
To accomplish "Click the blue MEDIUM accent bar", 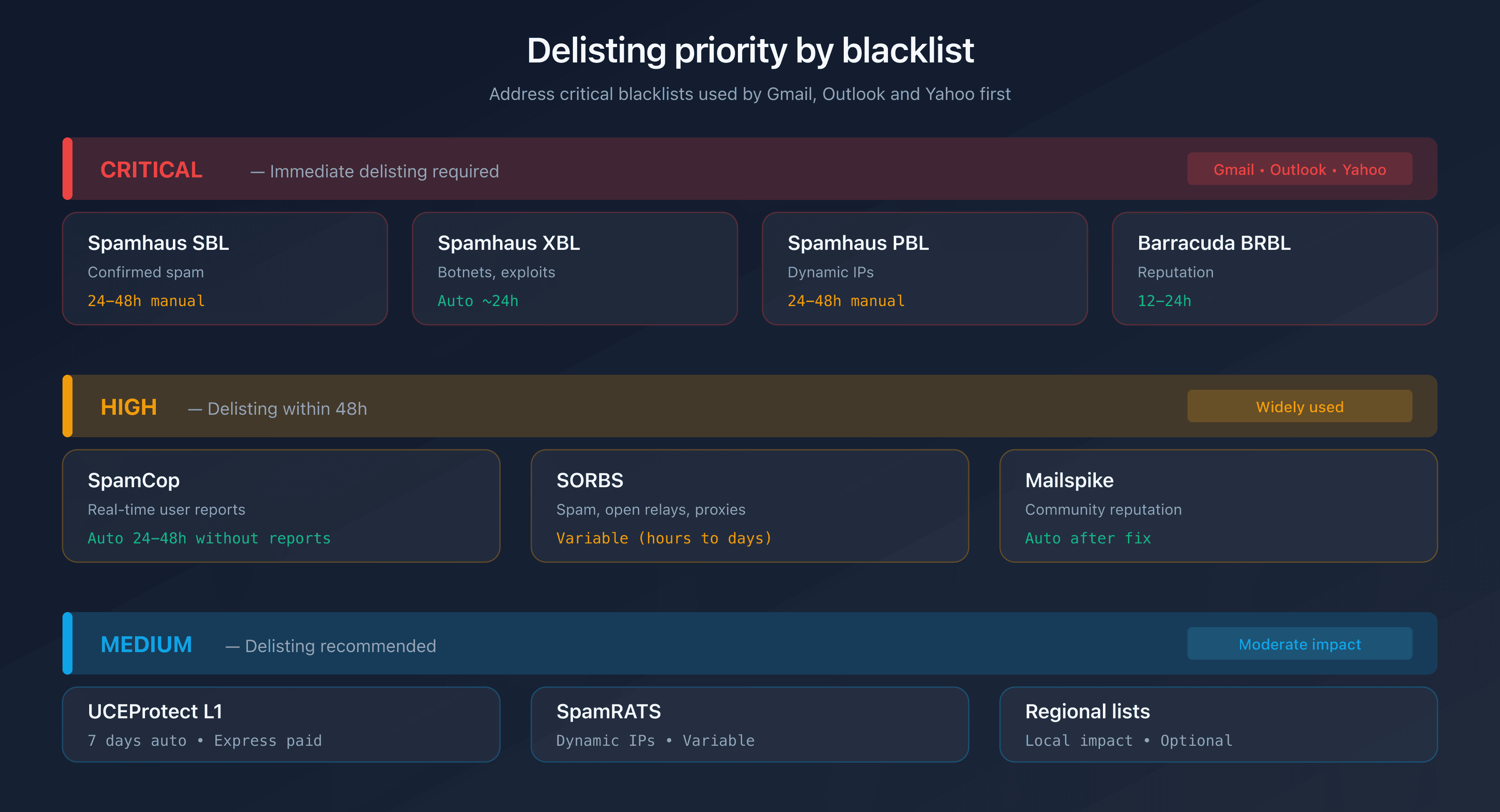I will pyautogui.click(x=67, y=644).
